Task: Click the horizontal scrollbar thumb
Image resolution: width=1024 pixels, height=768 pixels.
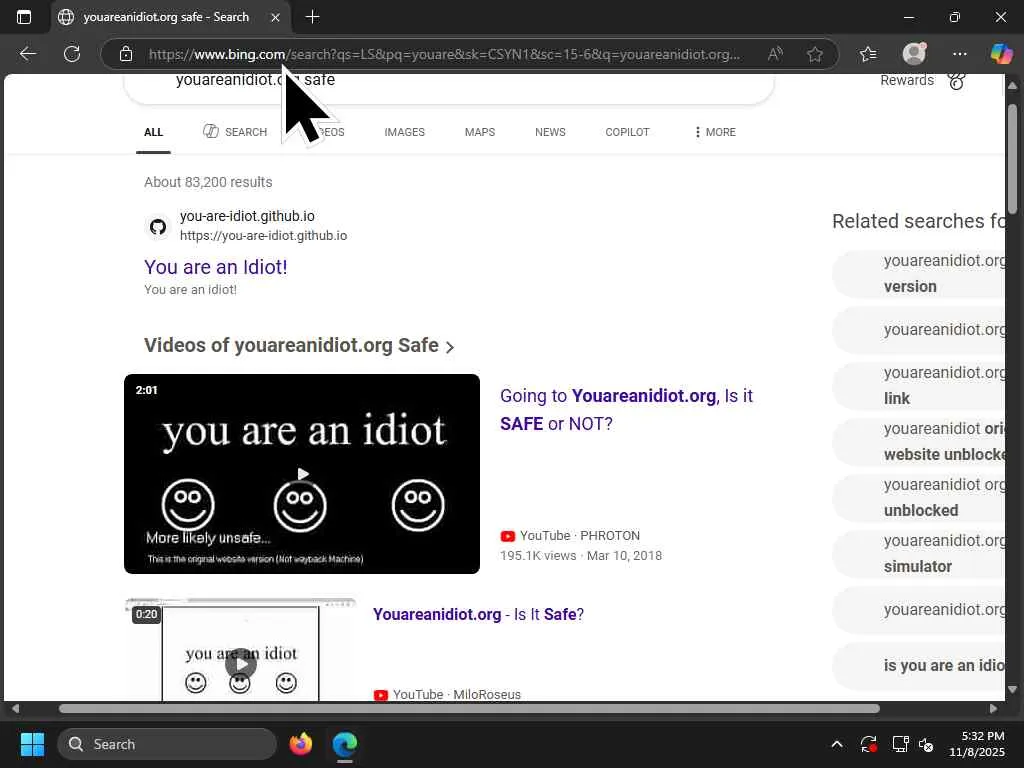Action: pyautogui.click(x=469, y=709)
